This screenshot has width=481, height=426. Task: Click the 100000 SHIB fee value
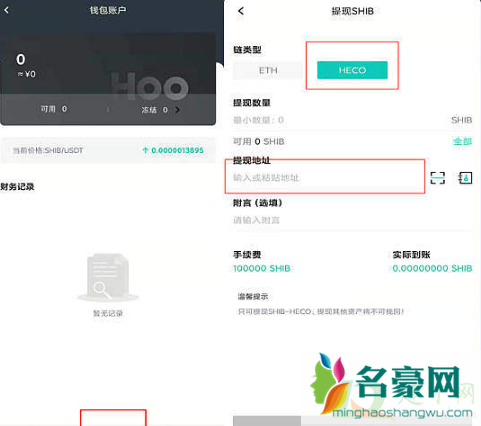pos(262,268)
